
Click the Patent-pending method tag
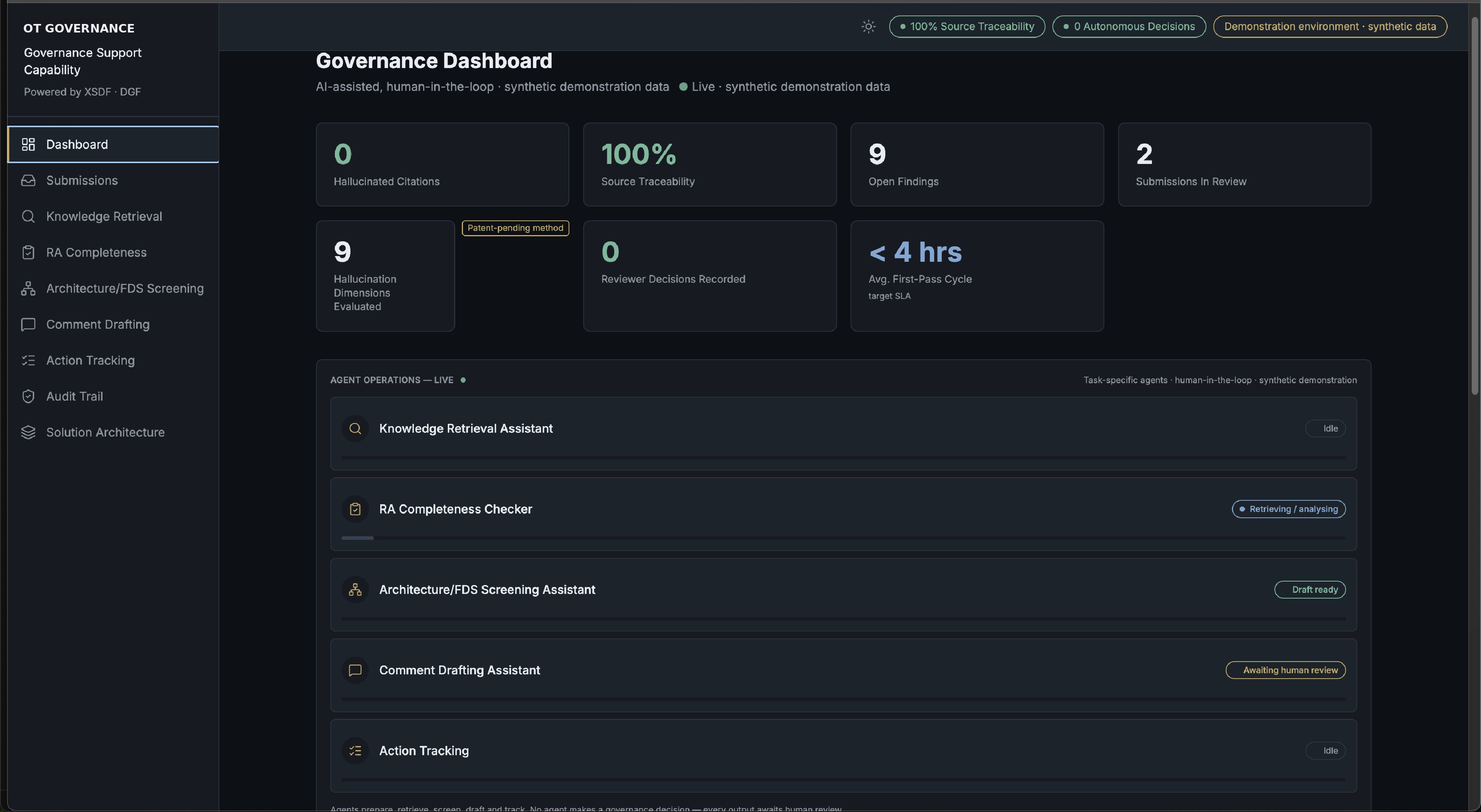pos(515,228)
